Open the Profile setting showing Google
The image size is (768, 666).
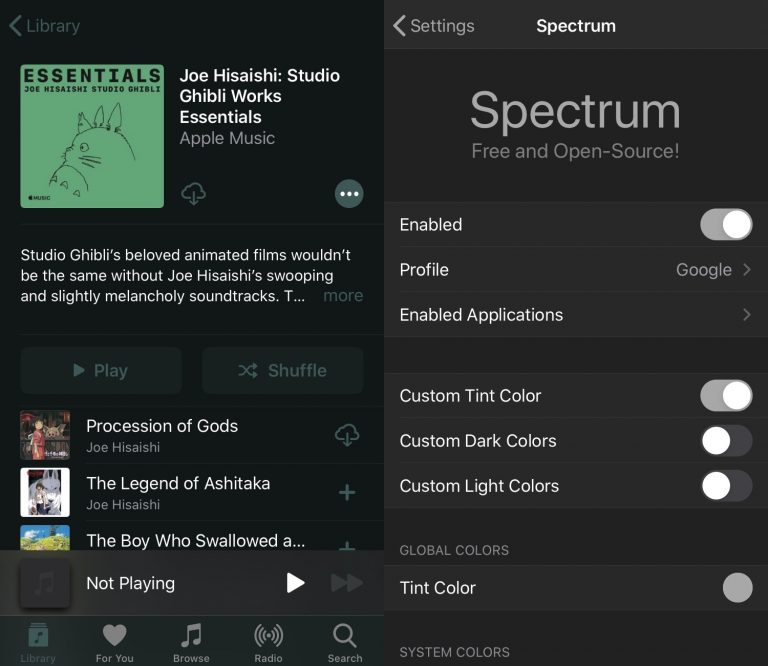pos(576,269)
